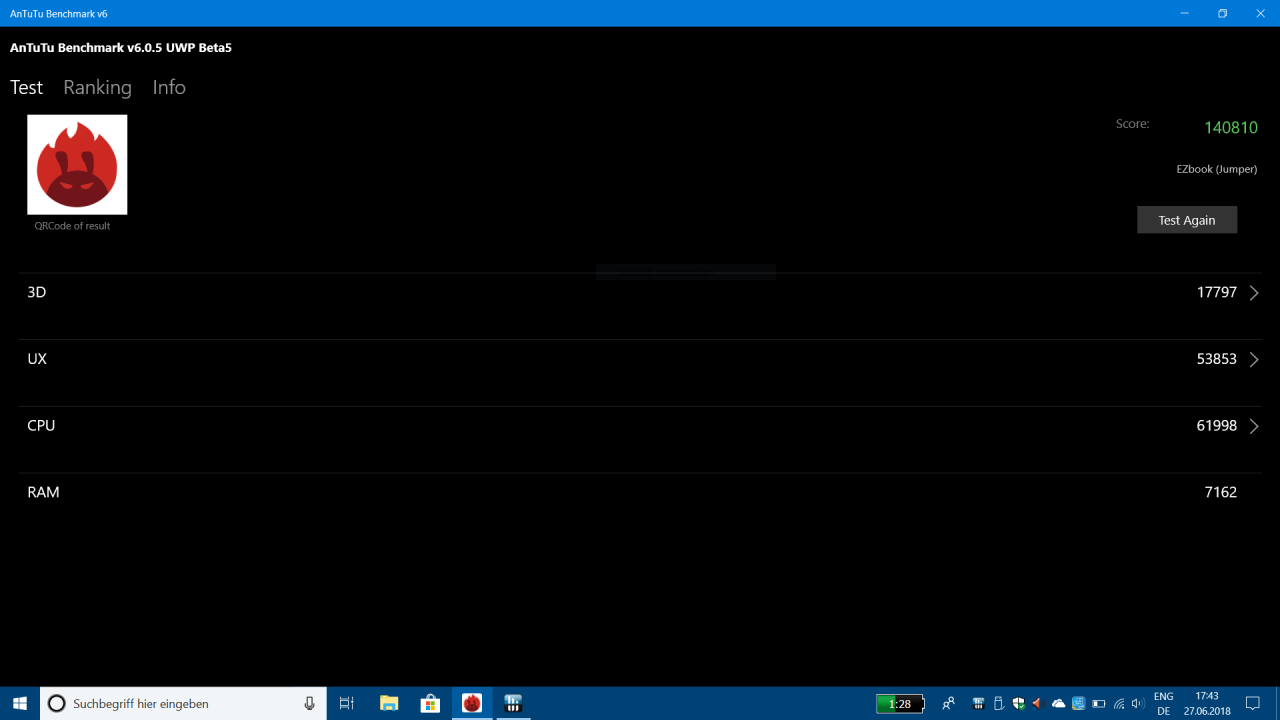
Task: Click the Cortana search box
Action: coord(184,703)
